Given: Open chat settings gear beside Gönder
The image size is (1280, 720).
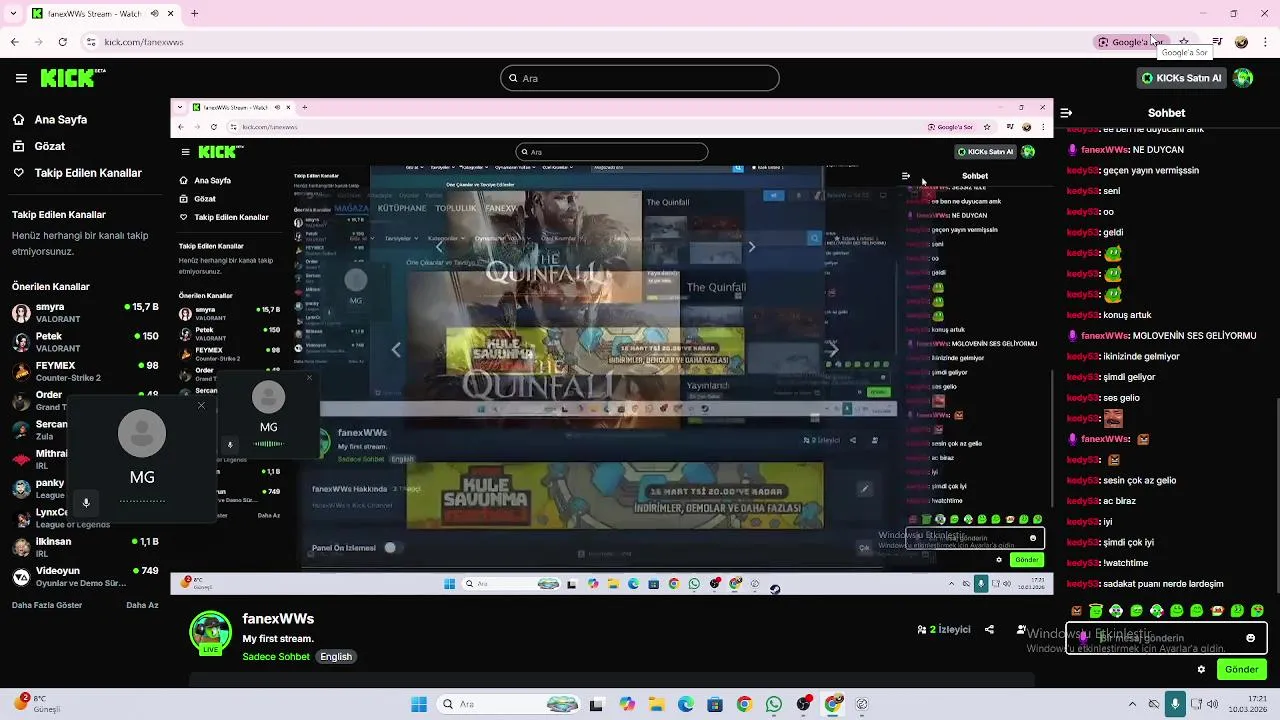Looking at the screenshot, I should point(1201,669).
